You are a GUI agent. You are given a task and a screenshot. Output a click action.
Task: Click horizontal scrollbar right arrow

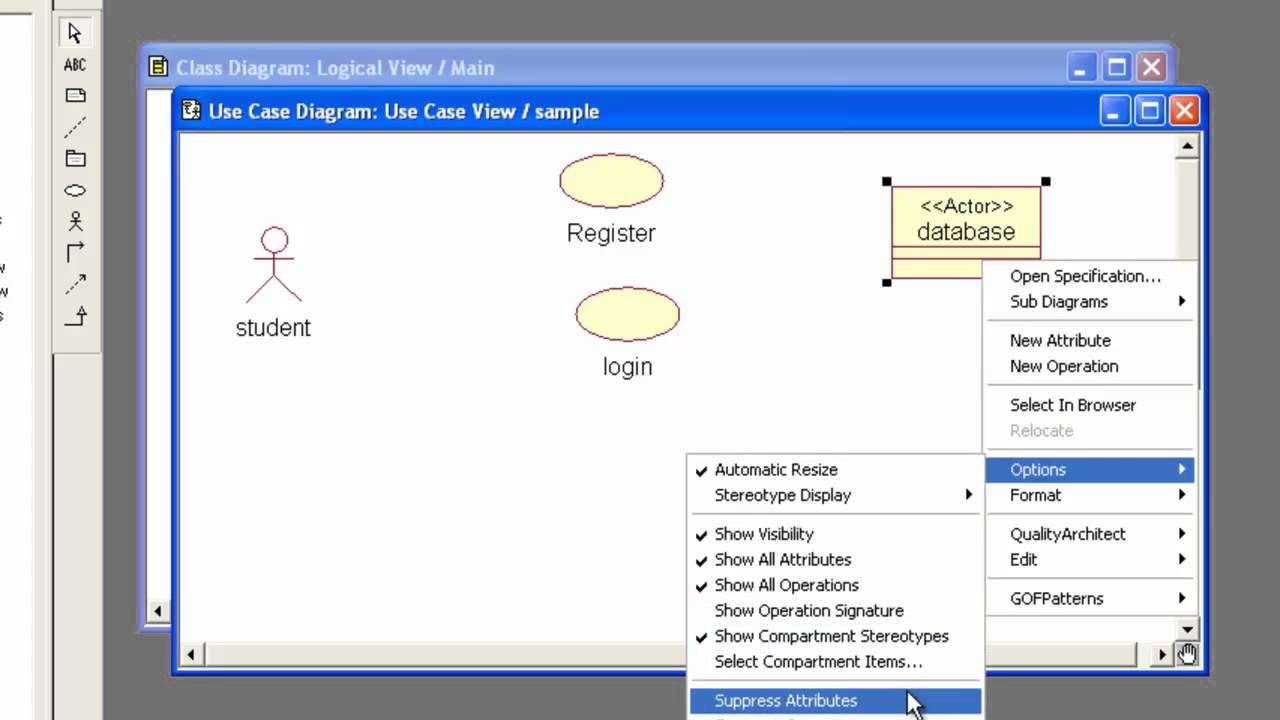tap(1162, 655)
